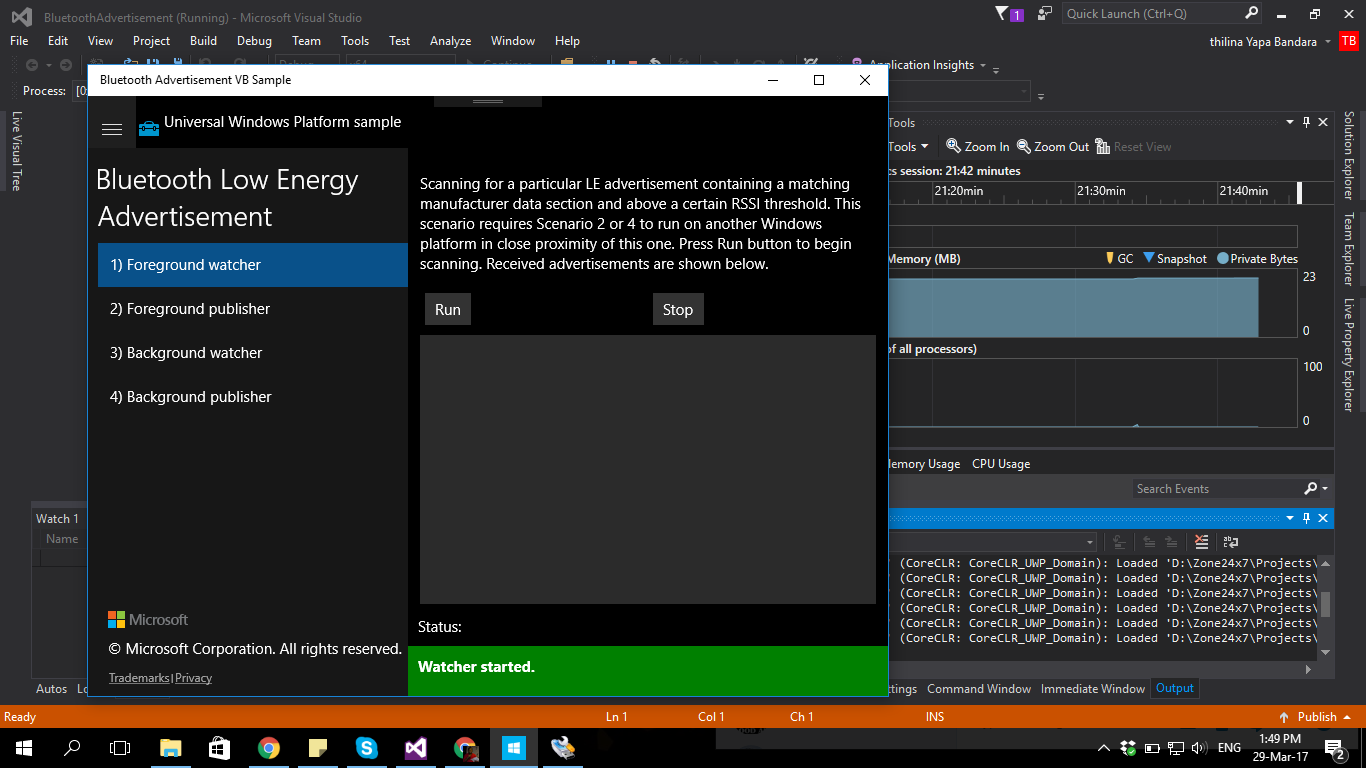Click the volume icon in the system tray

point(1199,747)
